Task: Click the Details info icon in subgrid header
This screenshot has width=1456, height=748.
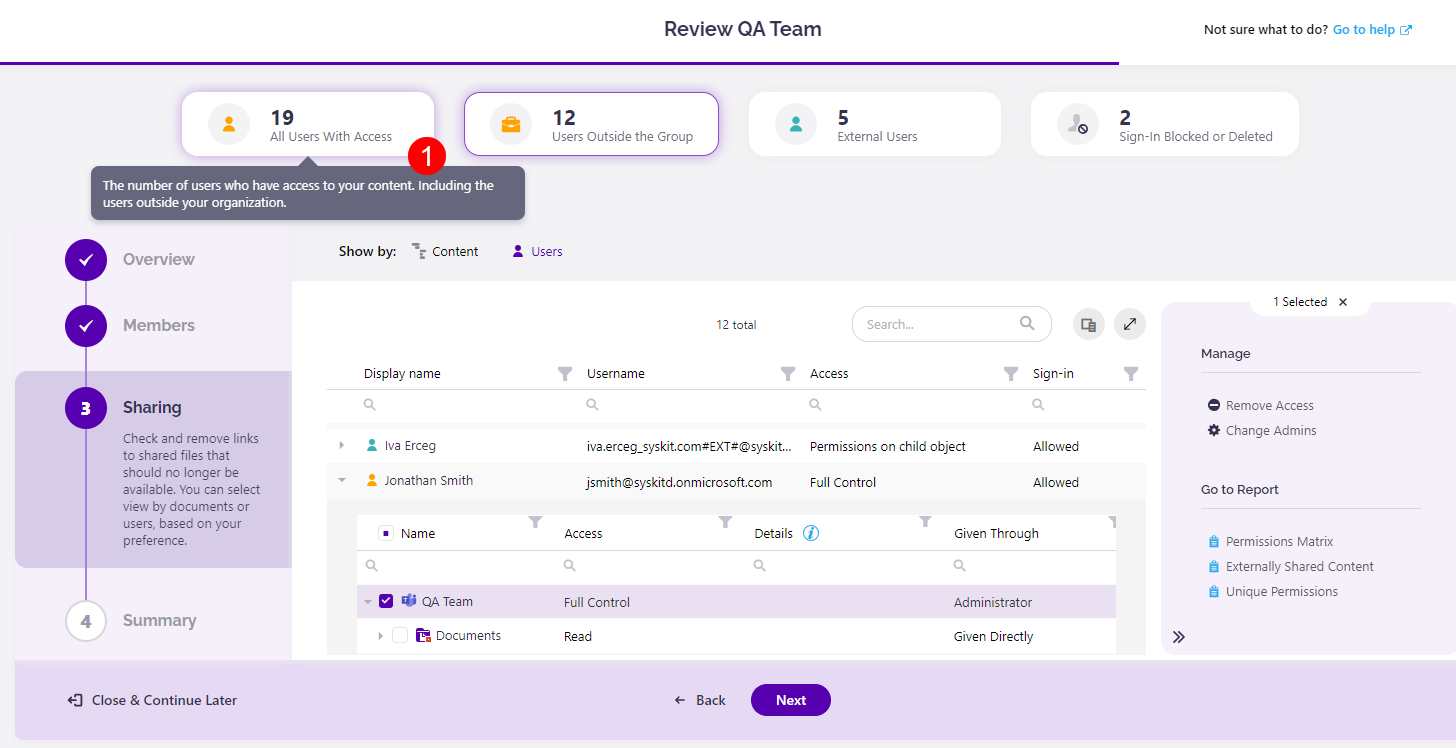Action: 811,533
